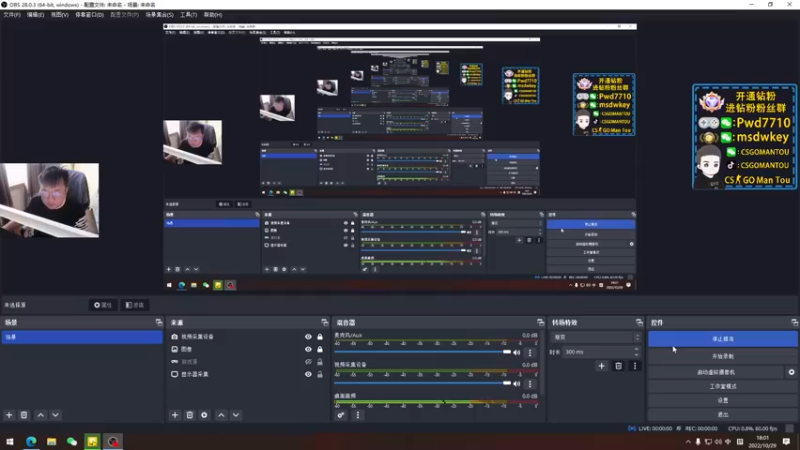Add a configurable transition plus icon
Viewport: 800px width, 450px height.
coord(602,366)
